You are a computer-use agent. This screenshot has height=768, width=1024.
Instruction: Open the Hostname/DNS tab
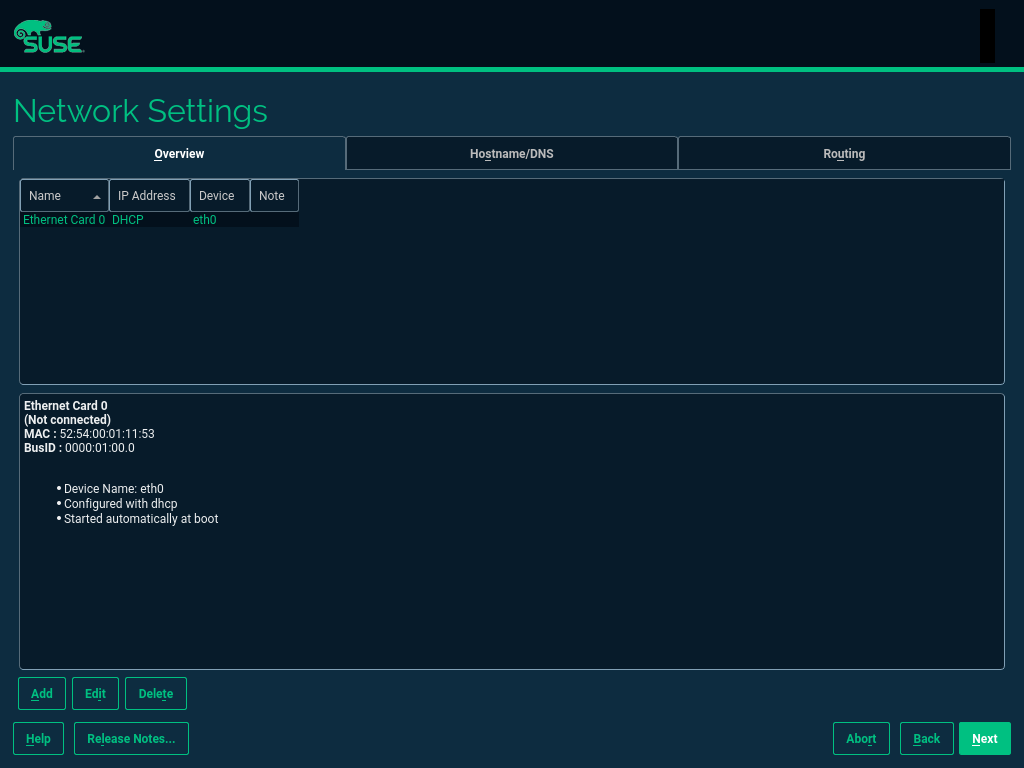[511, 154]
